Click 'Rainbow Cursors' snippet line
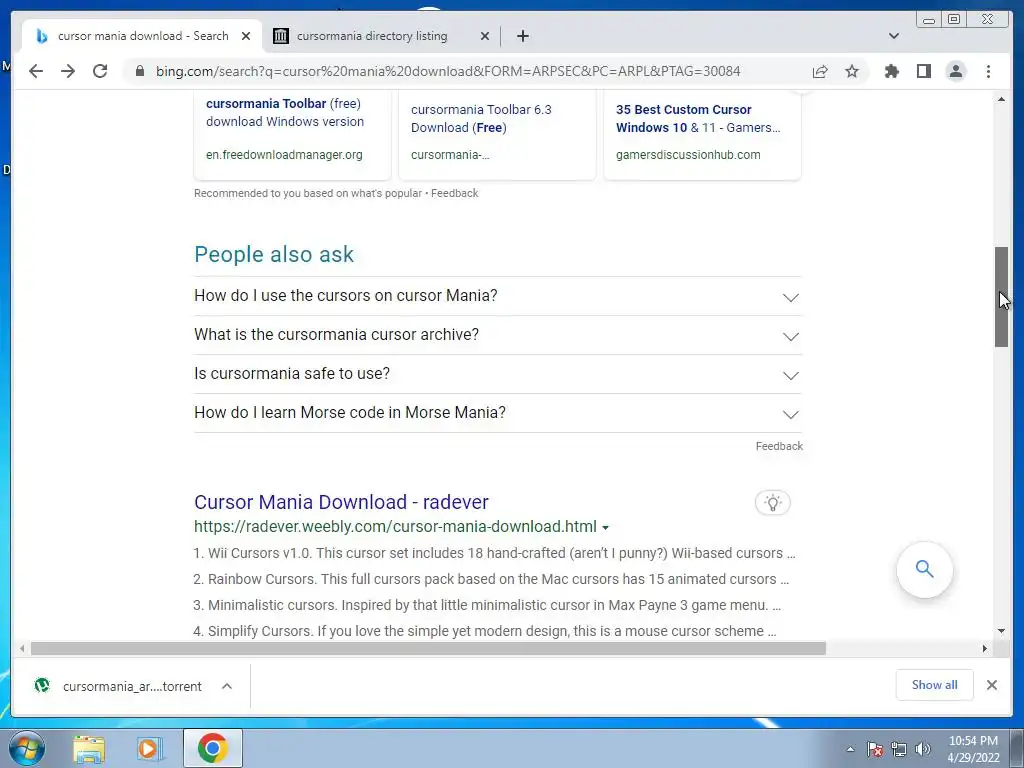The height and width of the screenshot is (768, 1024). tap(491, 579)
